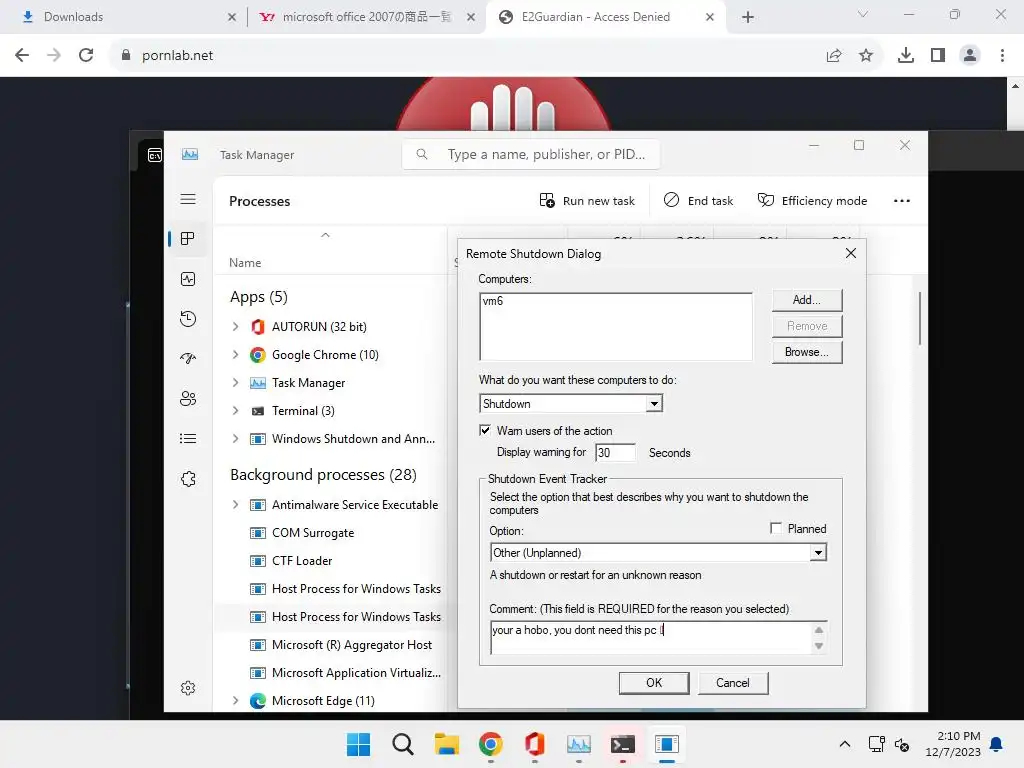Open Chrome share page icon
This screenshot has height=768, width=1024.
[834, 56]
